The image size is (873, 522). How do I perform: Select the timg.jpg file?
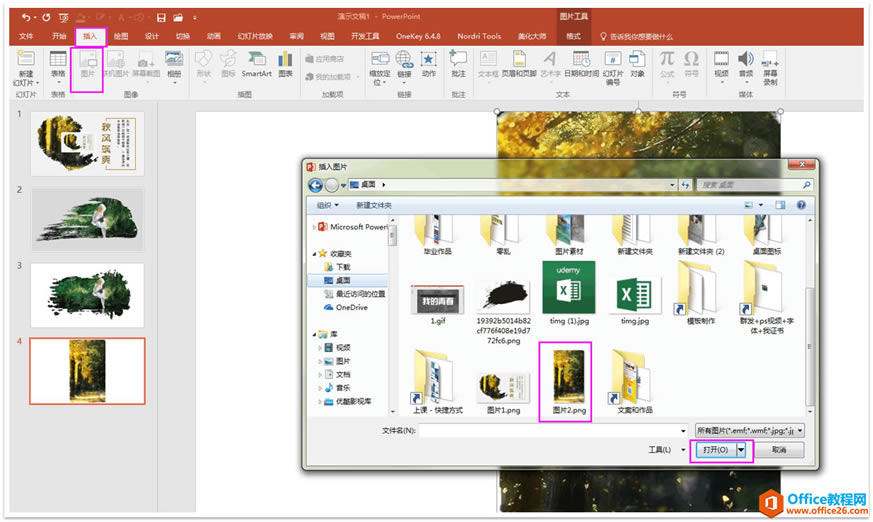pyautogui.click(x=635, y=301)
